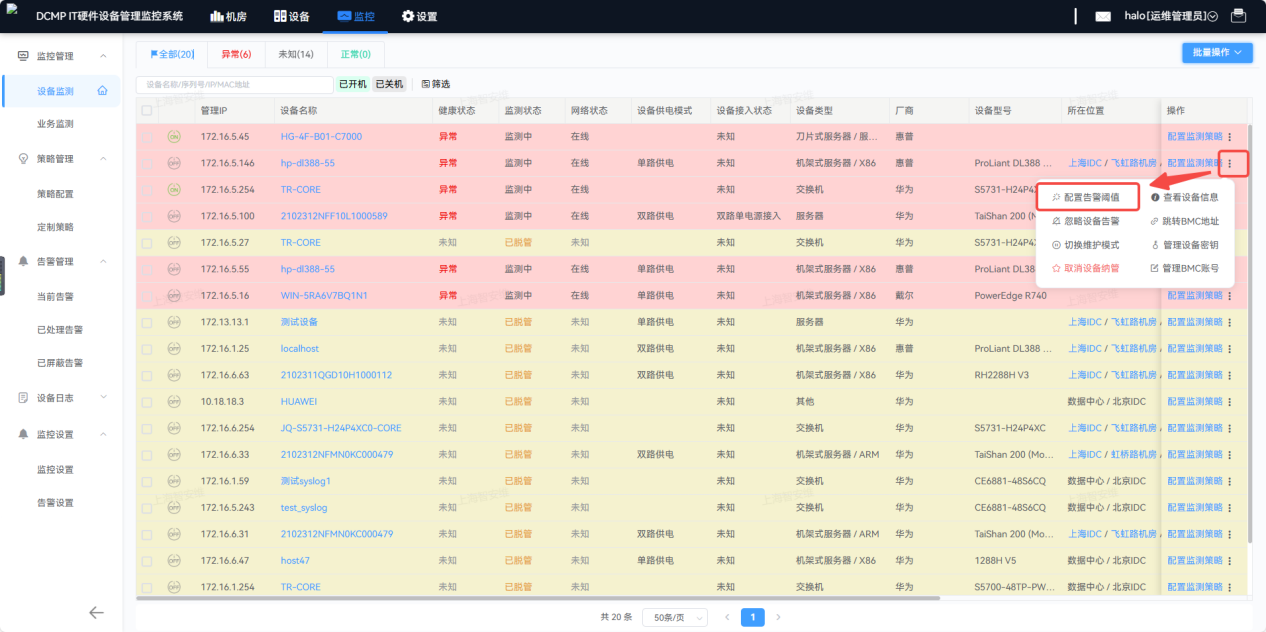Click the home icon beside 设备监测
Viewport: 1266px width, 632px height.
pyautogui.click(x=102, y=91)
